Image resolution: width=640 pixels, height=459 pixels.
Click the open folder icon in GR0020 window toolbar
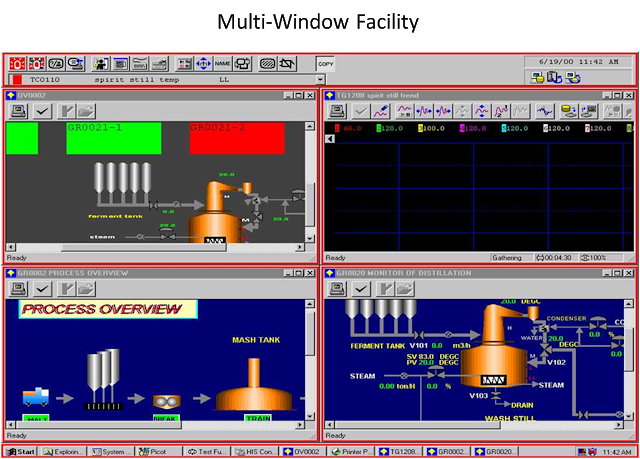[403, 288]
